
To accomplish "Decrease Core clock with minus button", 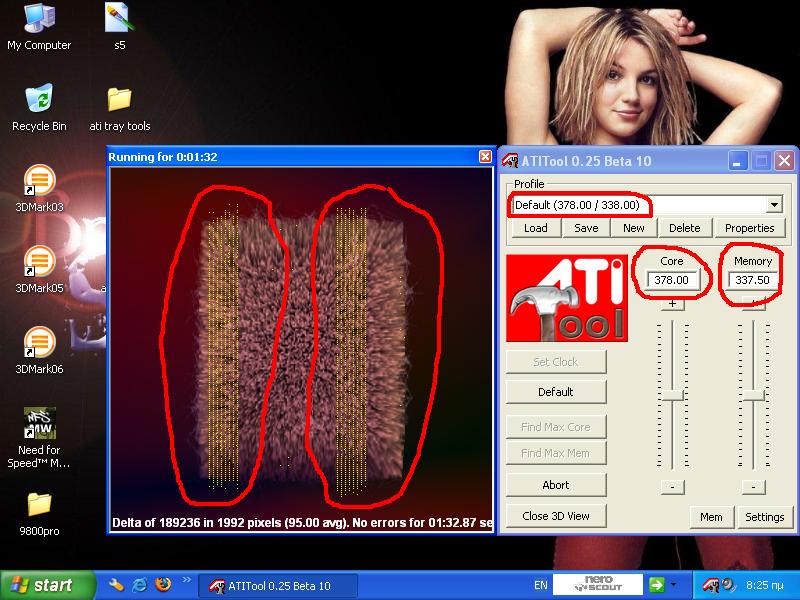I will [672, 487].
